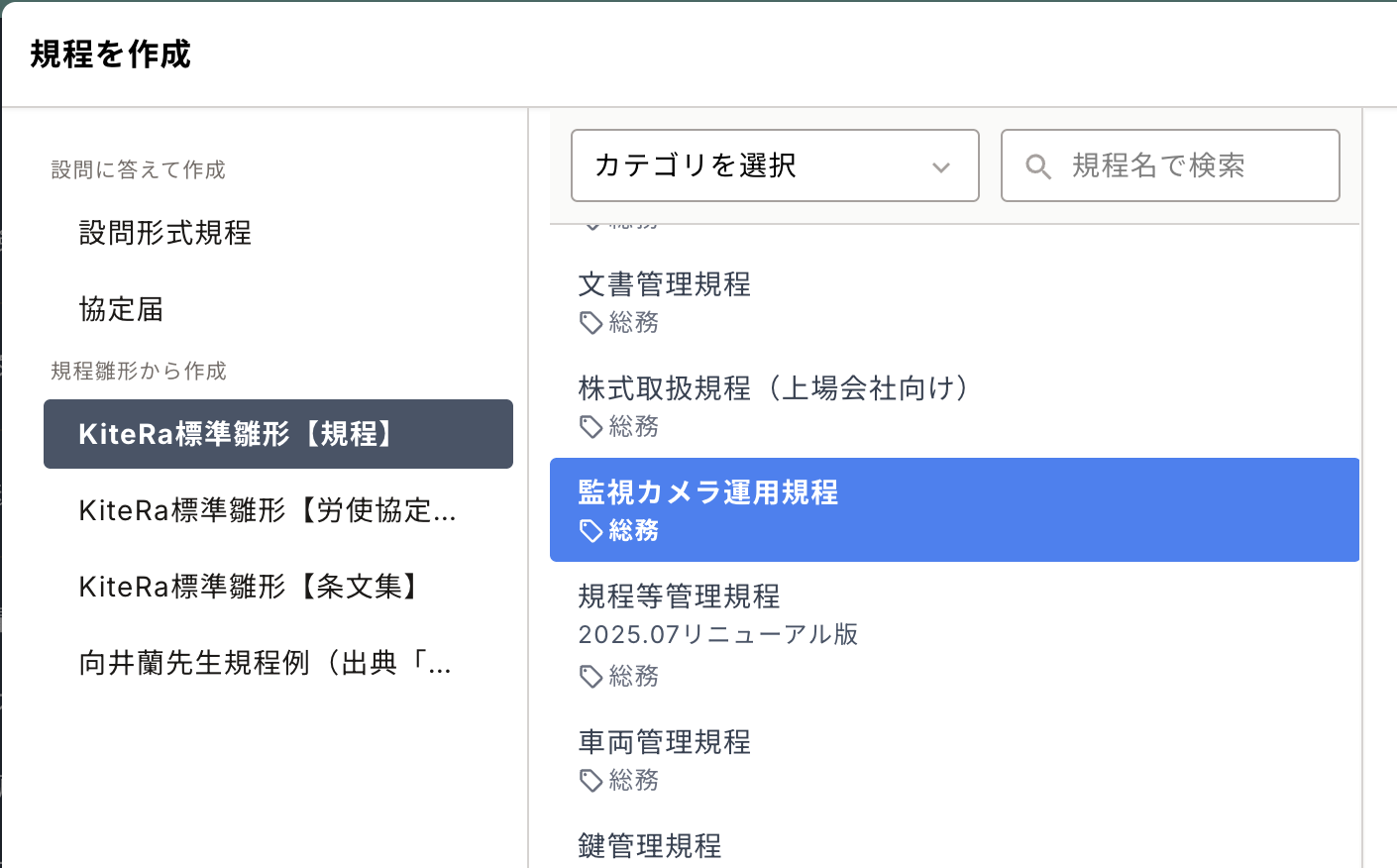Click tag icon under 規程等管理規程

point(591,677)
